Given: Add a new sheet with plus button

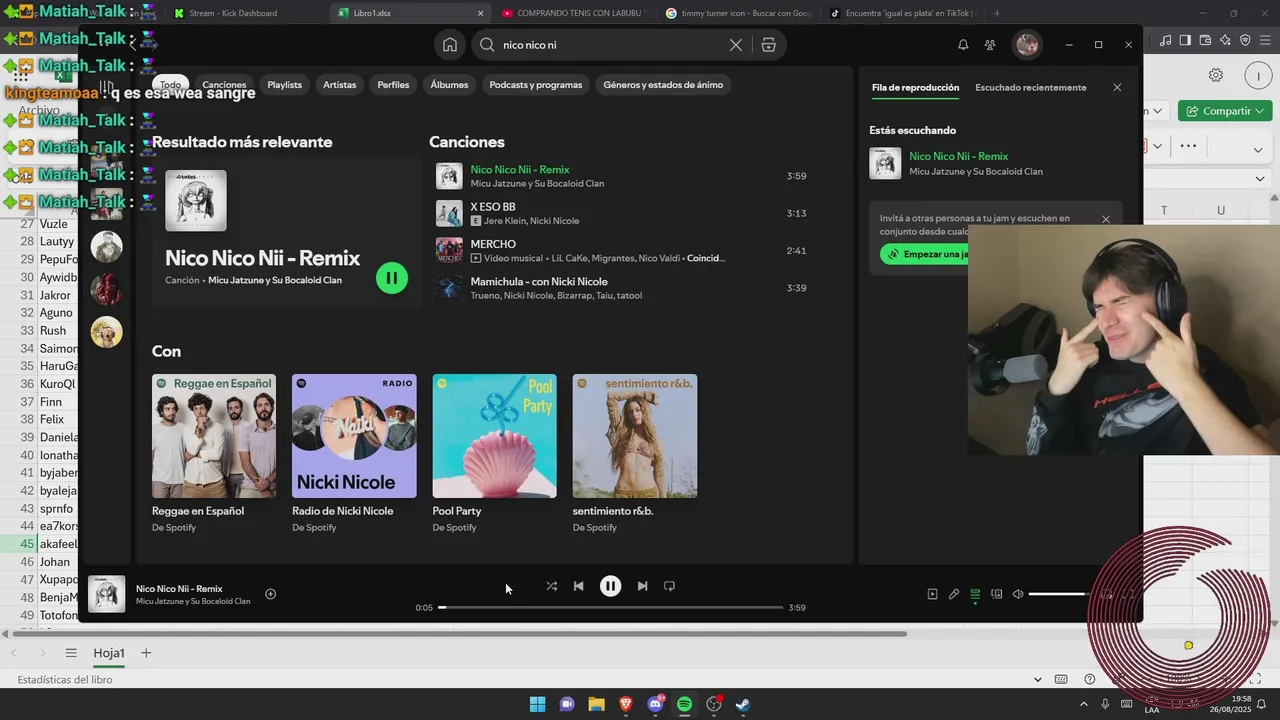Looking at the screenshot, I should pos(146,653).
